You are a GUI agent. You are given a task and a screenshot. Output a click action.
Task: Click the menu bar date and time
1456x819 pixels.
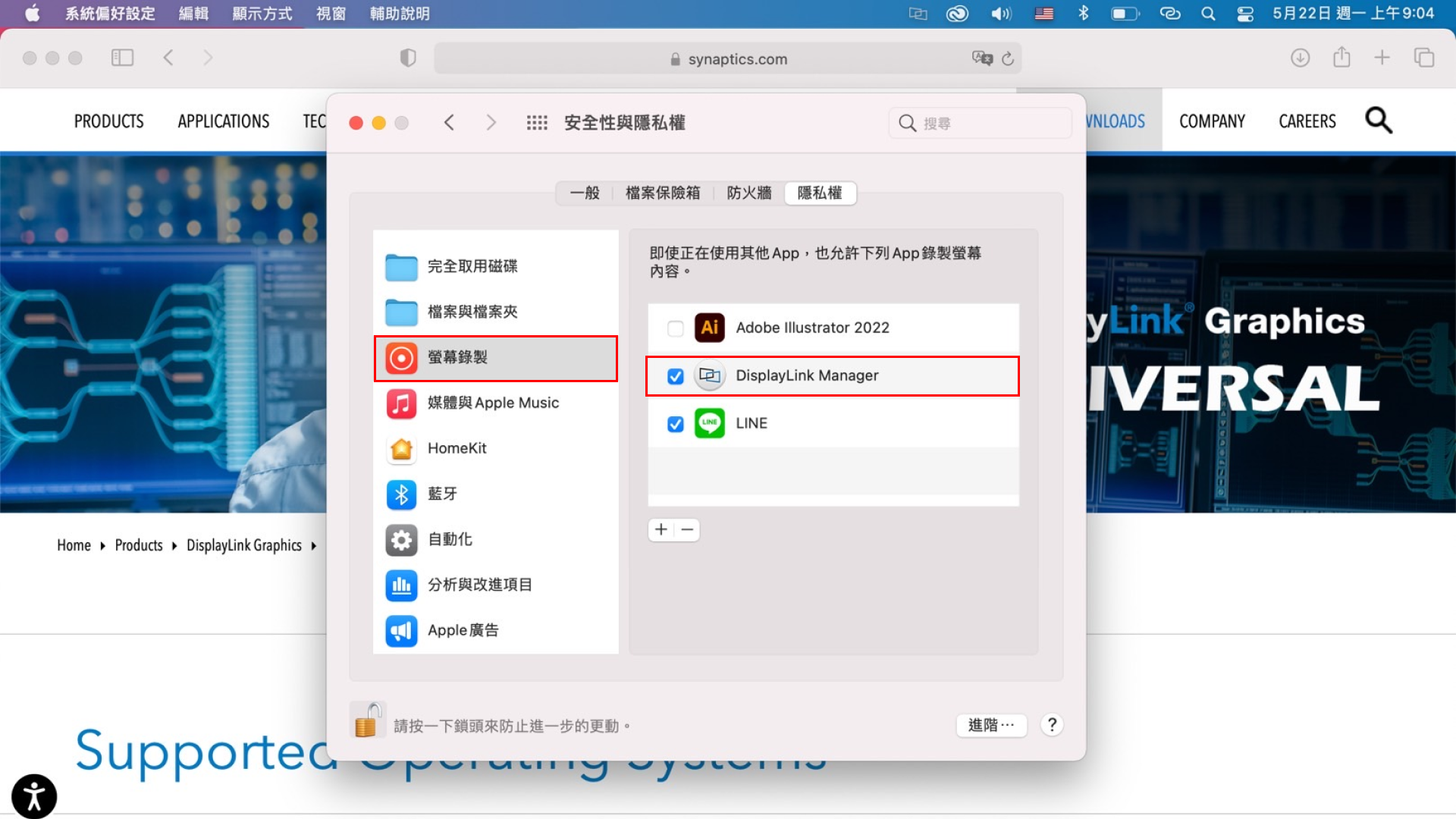point(1354,14)
